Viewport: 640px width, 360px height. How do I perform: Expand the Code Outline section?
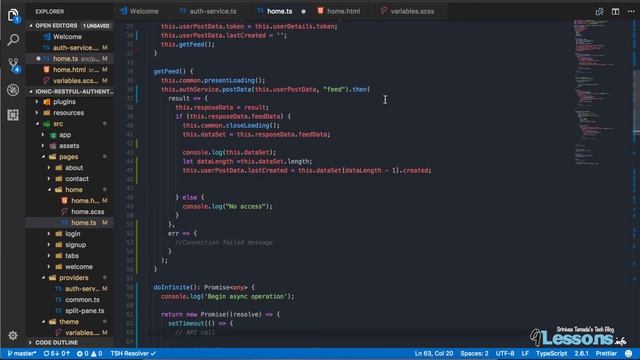[70, 342]
